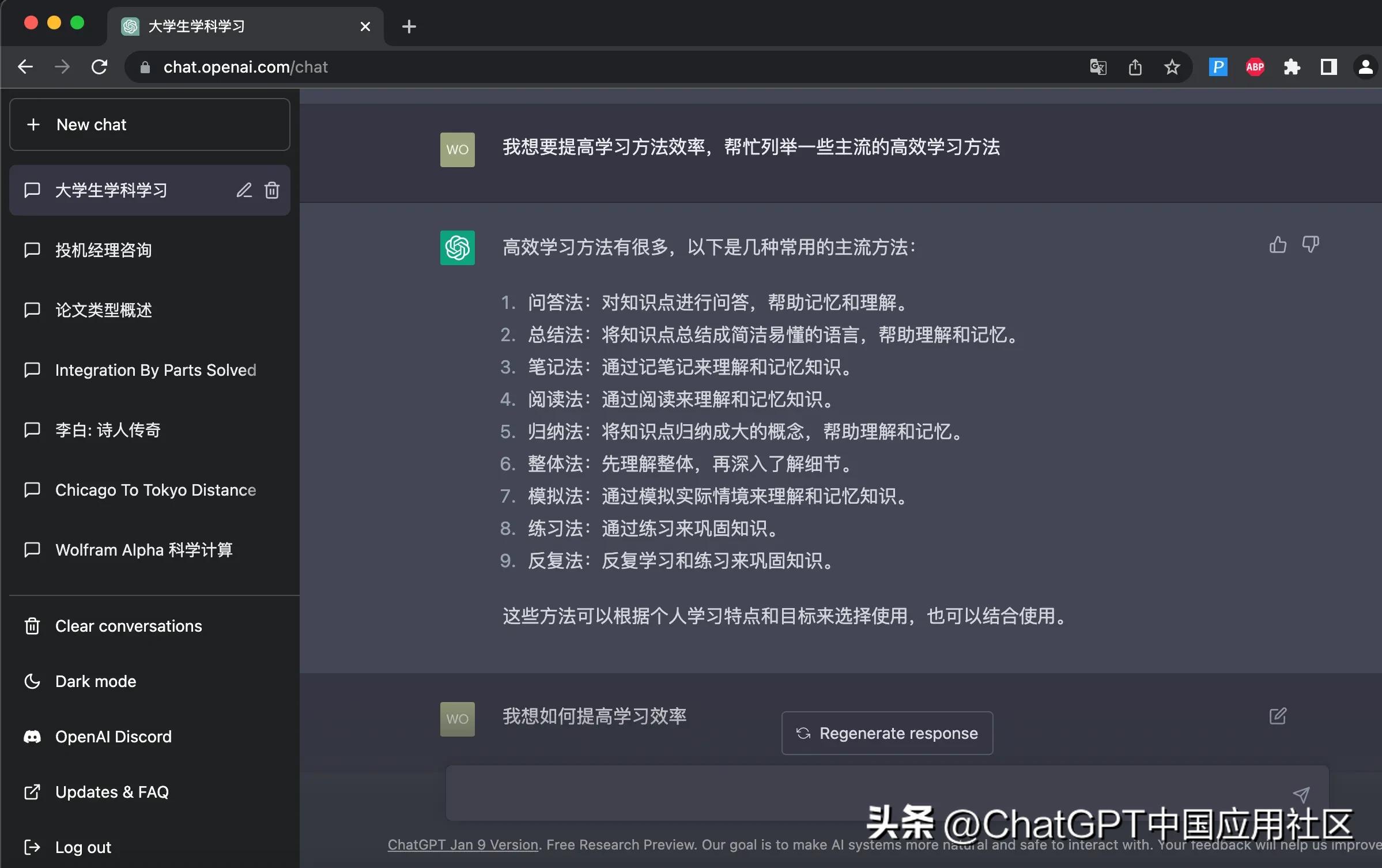Click the Regenerate response button
Image resolution: width=1382 pixels, height=868 pixels.
[886, 733]
